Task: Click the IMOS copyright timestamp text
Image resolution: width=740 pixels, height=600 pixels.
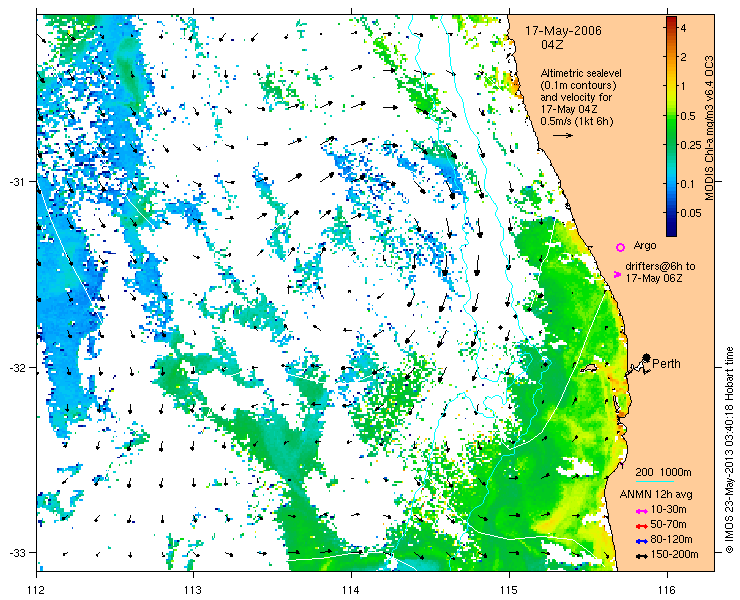Action: pos(730,450)
